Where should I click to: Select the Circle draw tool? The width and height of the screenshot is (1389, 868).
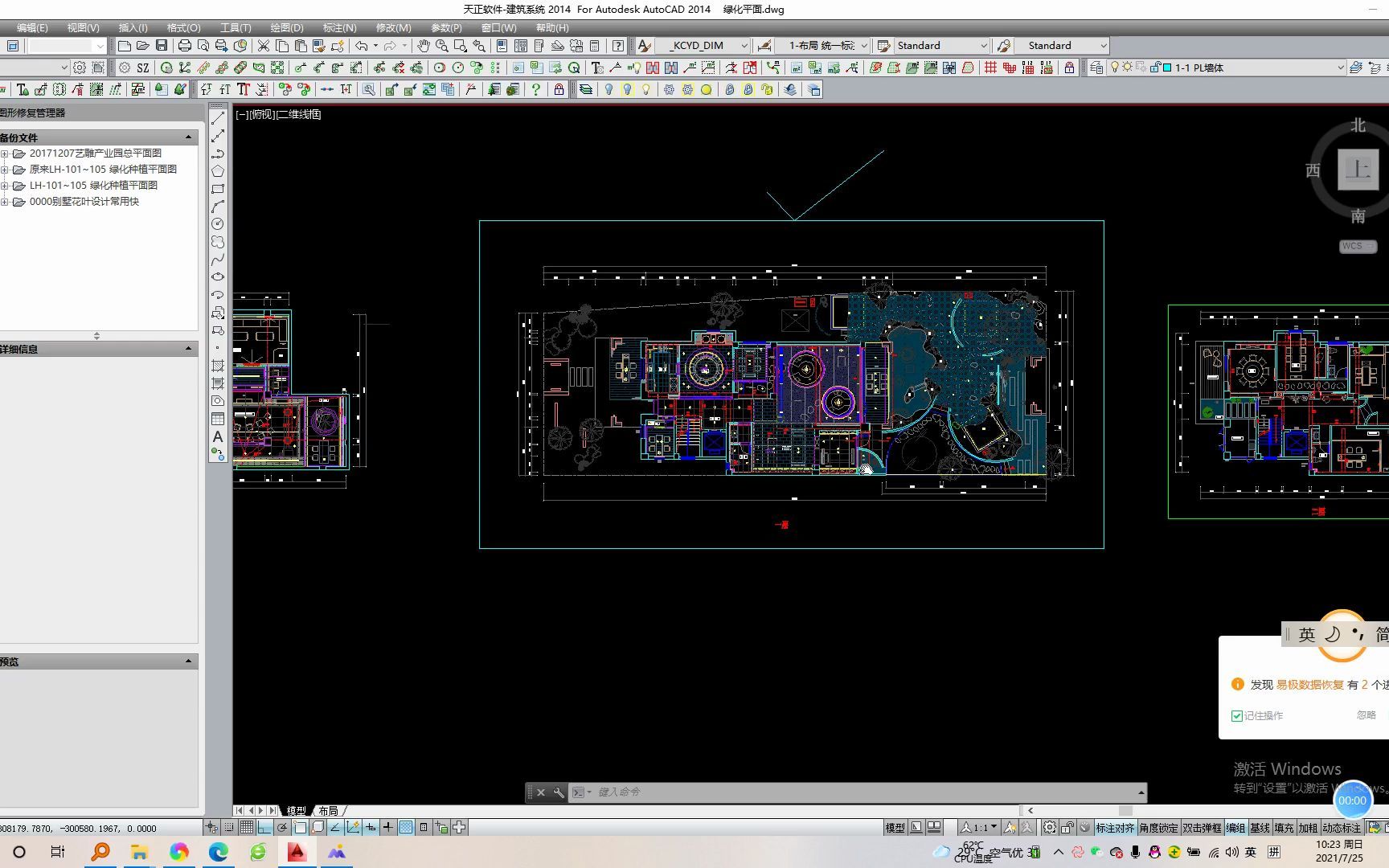(218, 224)
